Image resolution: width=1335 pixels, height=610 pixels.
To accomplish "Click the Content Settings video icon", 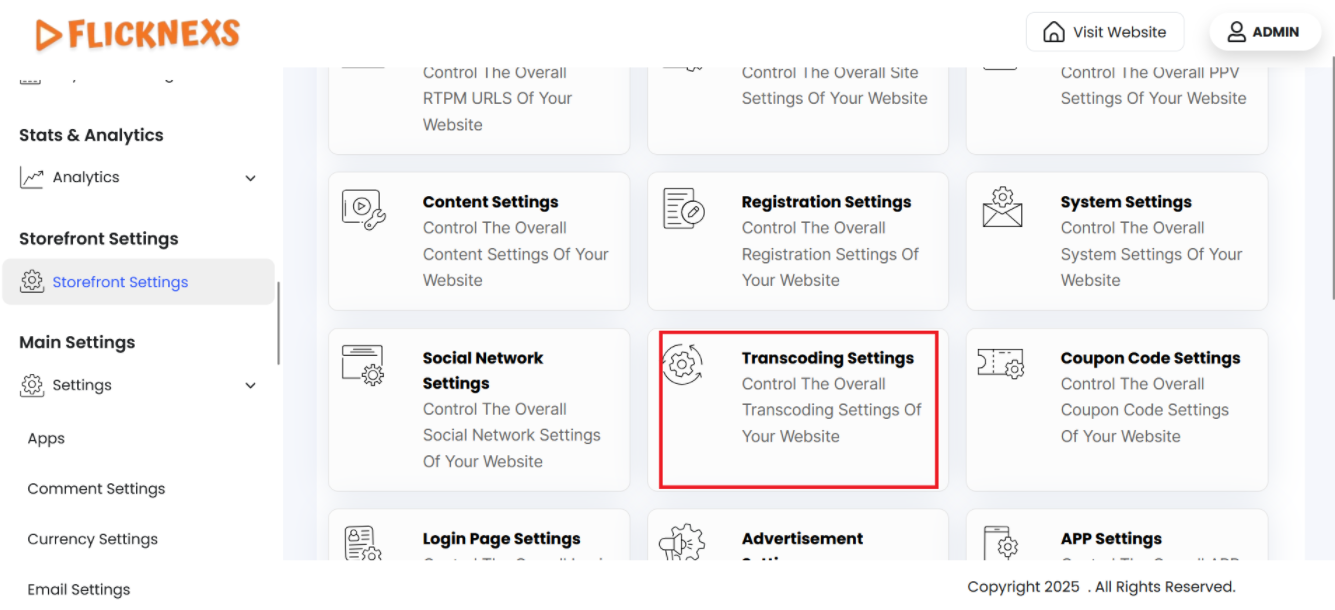I will 363,210.
